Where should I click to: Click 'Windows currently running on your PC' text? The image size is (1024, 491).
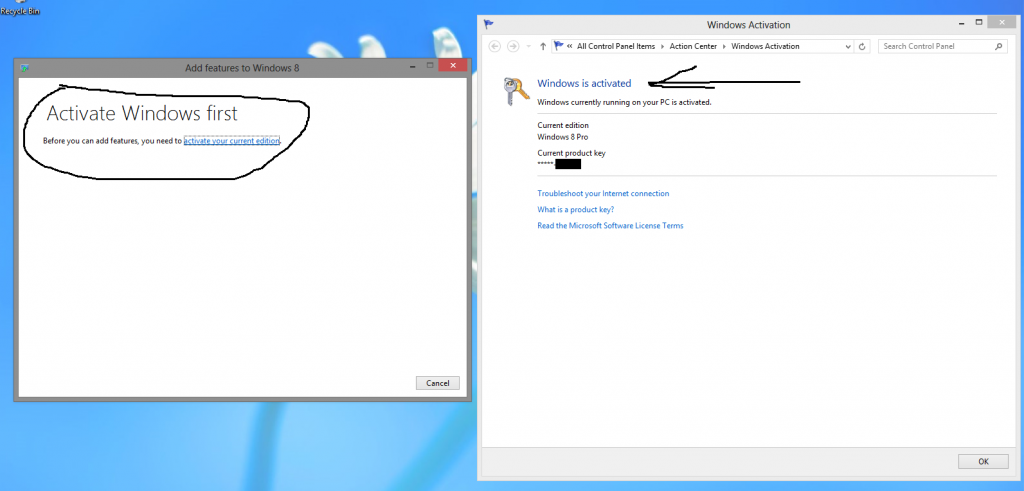click(624, 103)
